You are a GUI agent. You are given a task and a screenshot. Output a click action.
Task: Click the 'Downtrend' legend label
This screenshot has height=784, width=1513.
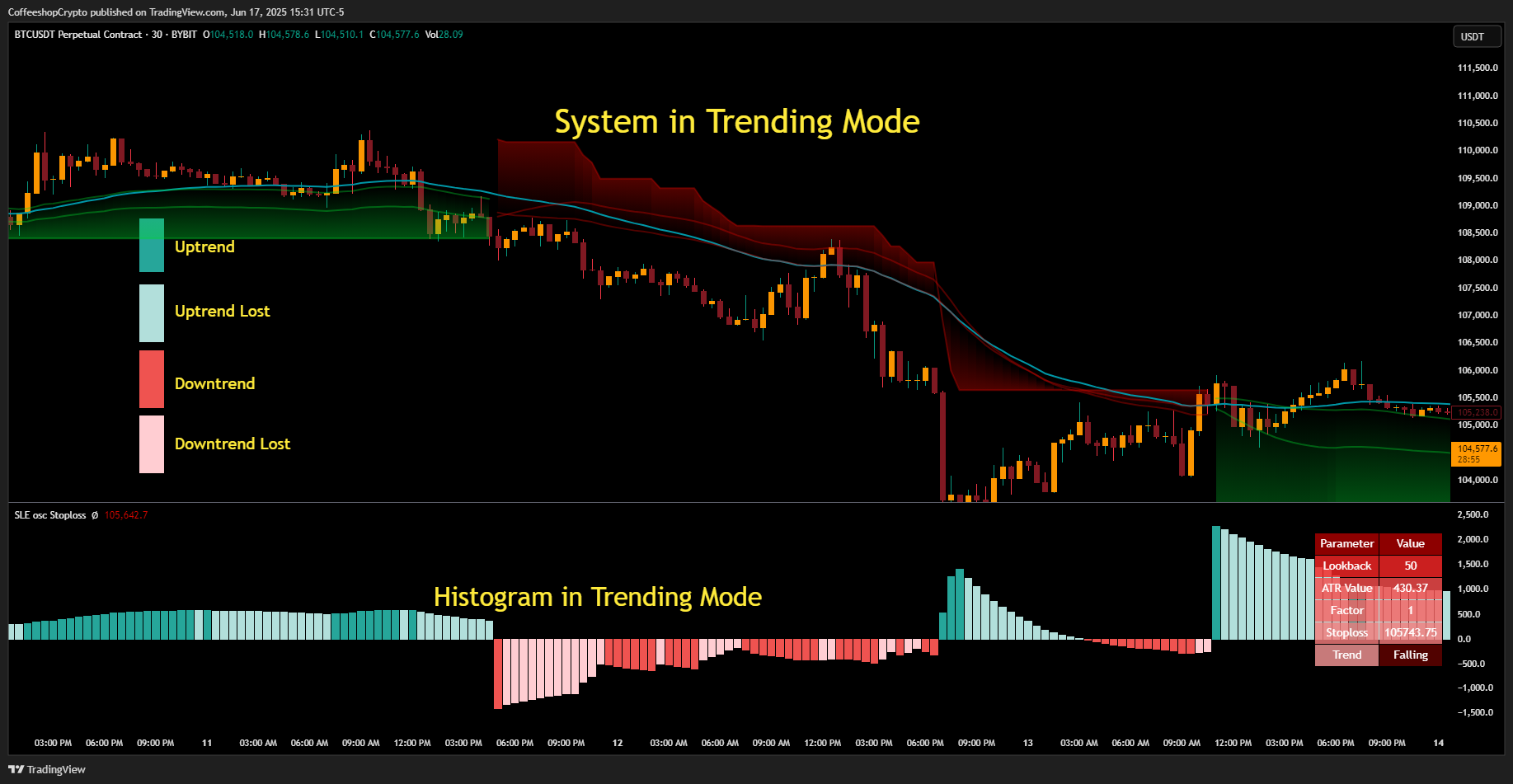tap(215, 383)
